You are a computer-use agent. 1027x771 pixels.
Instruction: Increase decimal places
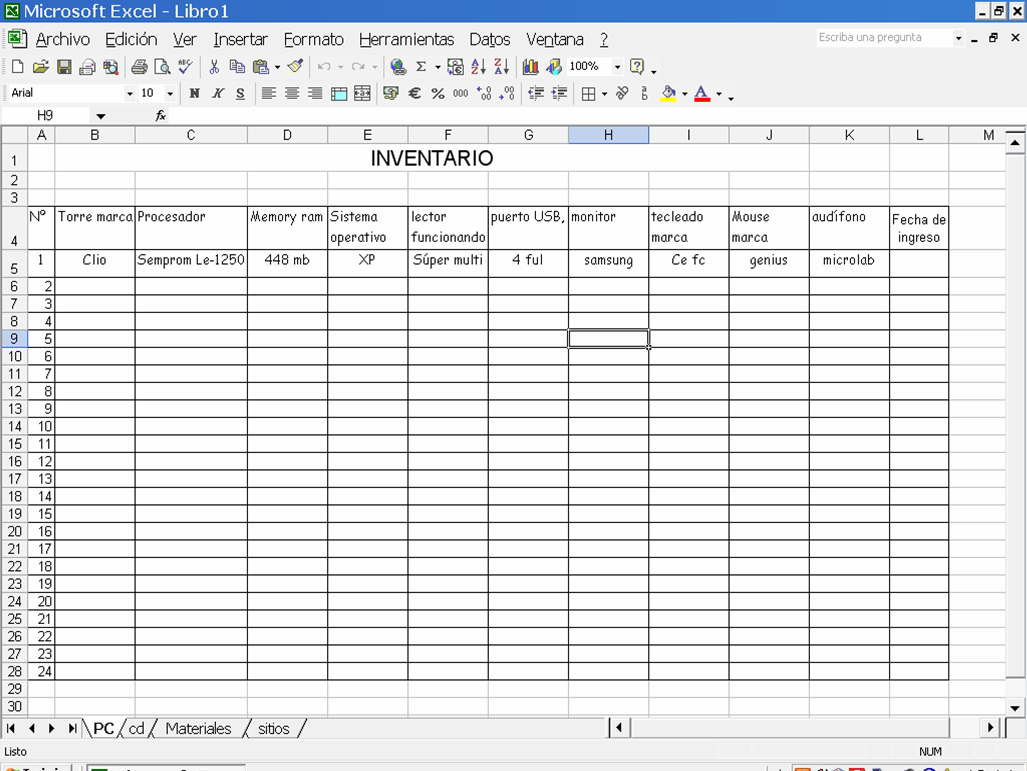(484, 94)
